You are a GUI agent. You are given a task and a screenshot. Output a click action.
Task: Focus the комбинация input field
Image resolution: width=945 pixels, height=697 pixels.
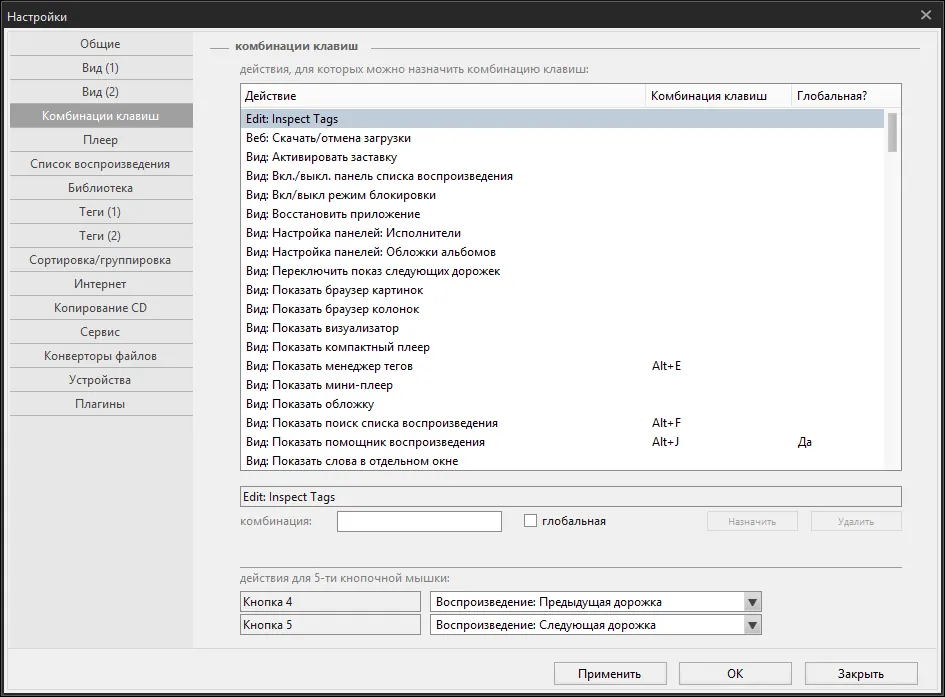coord(419,522)
